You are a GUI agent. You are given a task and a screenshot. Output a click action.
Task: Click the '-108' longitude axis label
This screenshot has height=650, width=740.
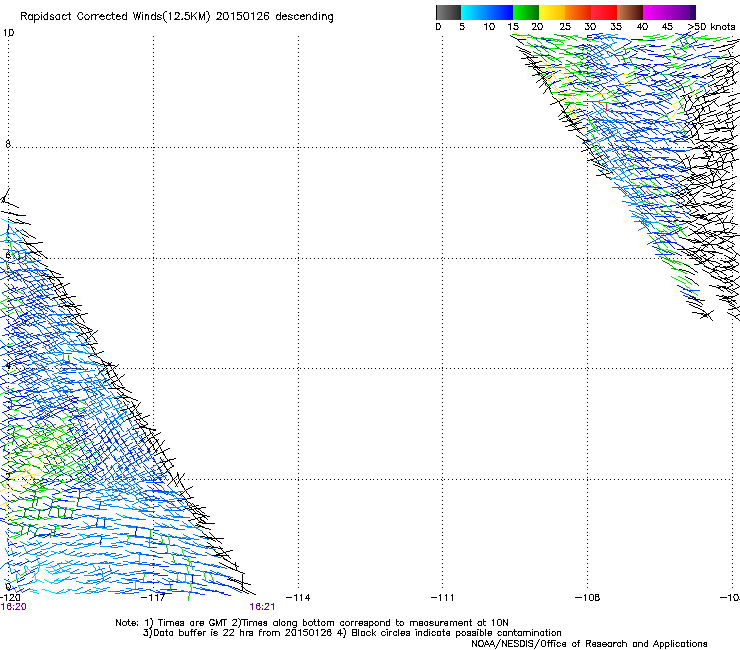tap(587, 598)
